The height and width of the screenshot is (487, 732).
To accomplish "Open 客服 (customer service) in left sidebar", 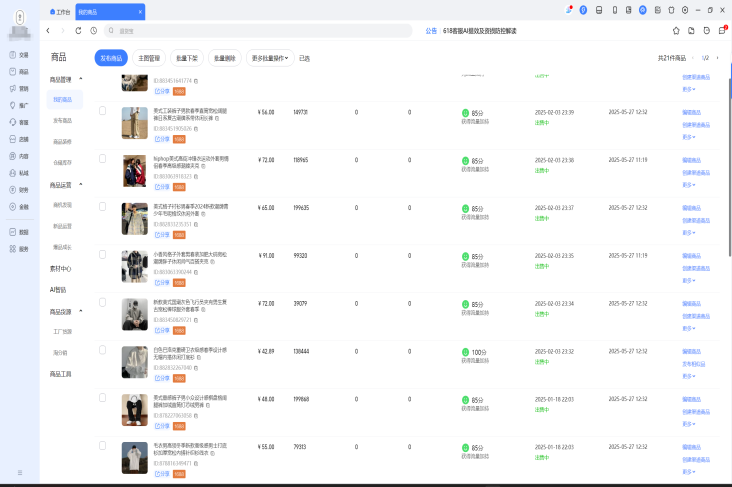I will coord(18,122).
